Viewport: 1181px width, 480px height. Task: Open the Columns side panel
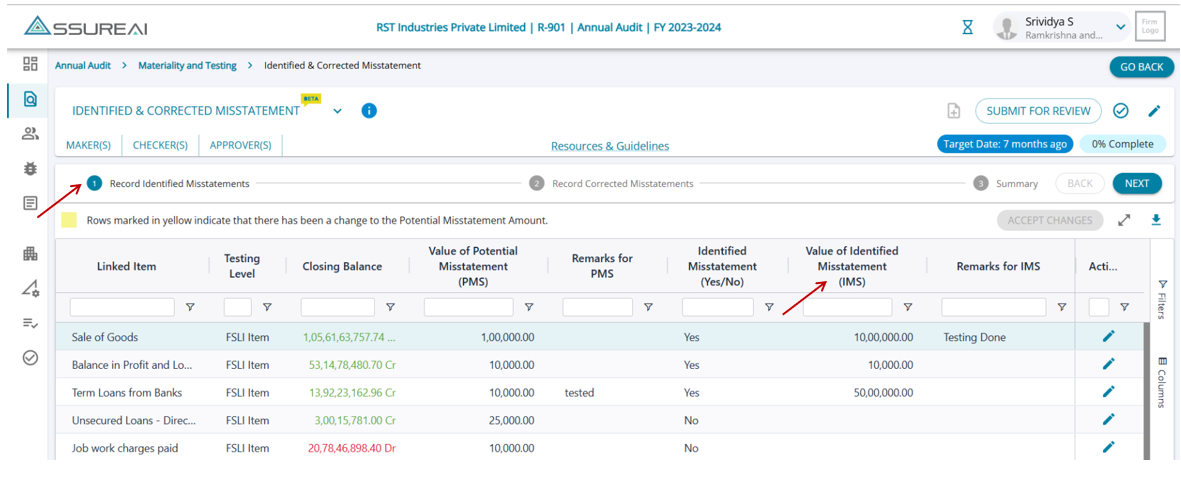pyautogui.click(x=1162, y=380)
